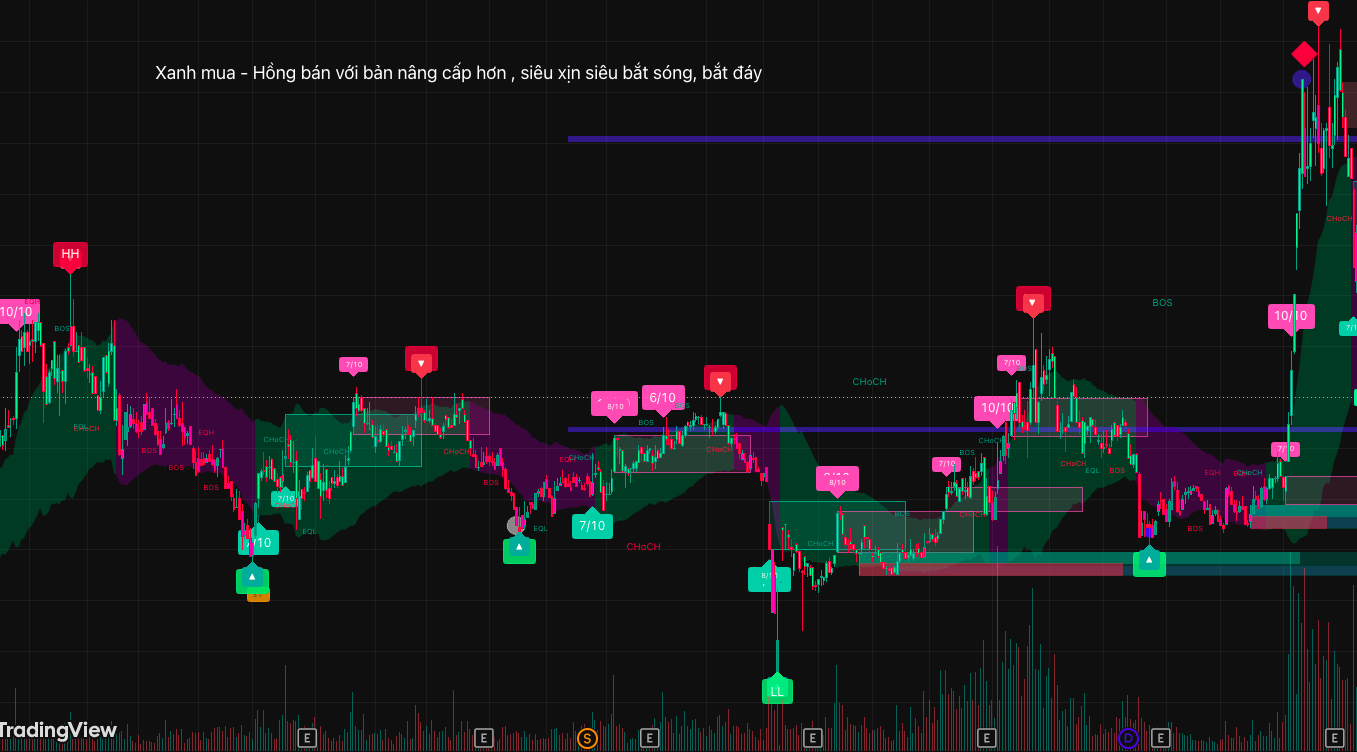Viewport: 1357px width, 752px height.
Task: Click the gray circle marker above the green arrow
Action: 516,525
